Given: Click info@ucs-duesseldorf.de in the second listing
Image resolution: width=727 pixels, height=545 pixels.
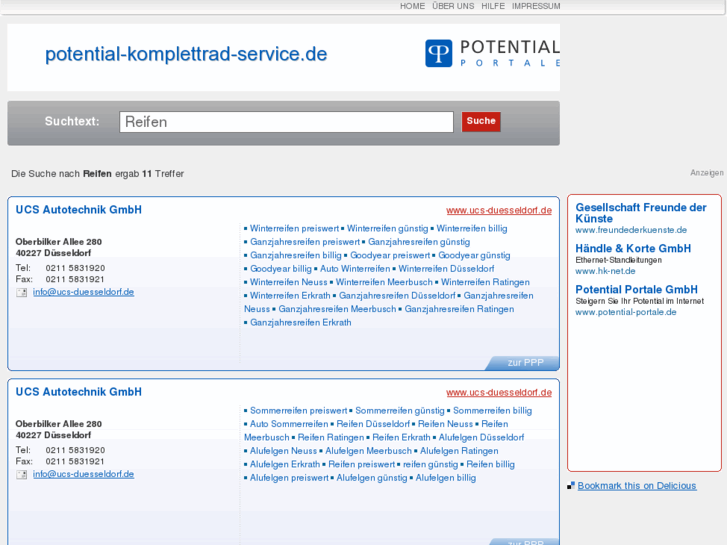Looking at the screenshot, I should coord(83,474).
